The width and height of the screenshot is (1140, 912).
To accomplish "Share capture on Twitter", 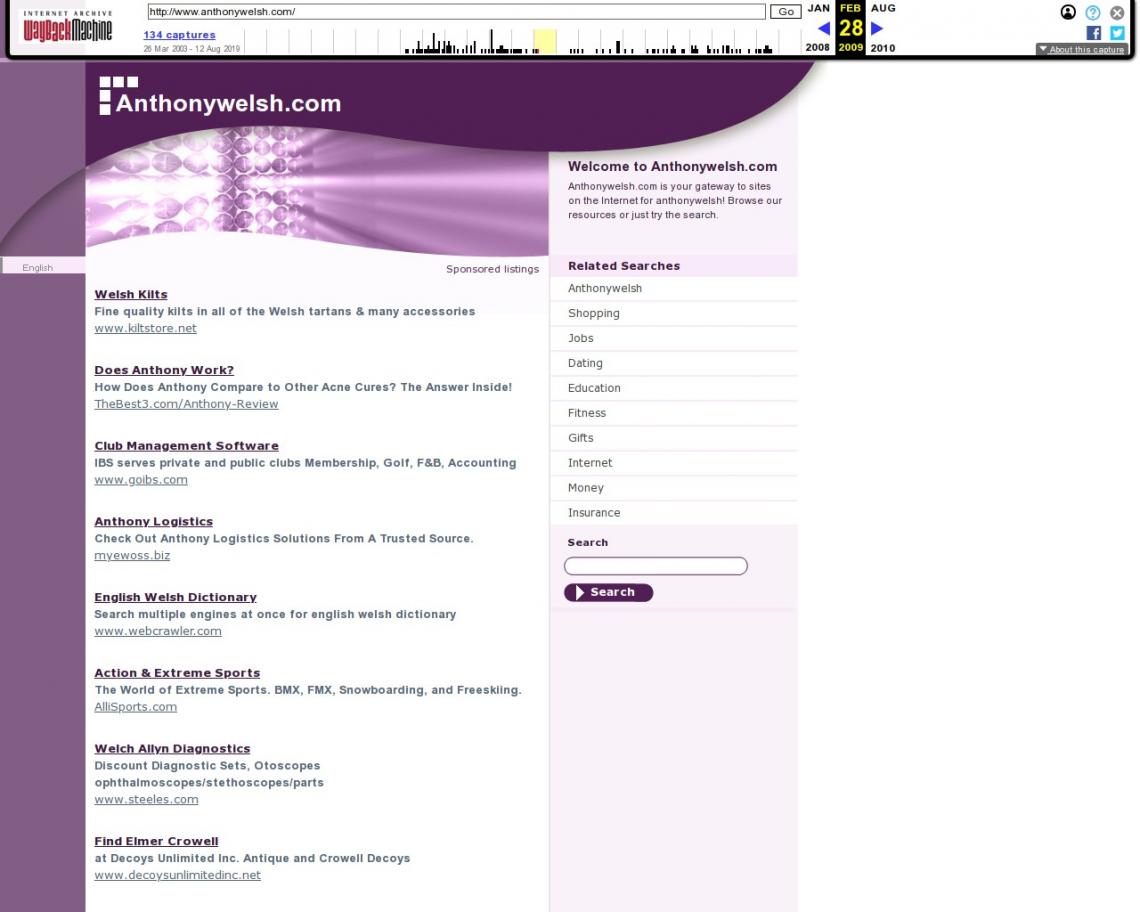I will click(x=1117, y=33).
